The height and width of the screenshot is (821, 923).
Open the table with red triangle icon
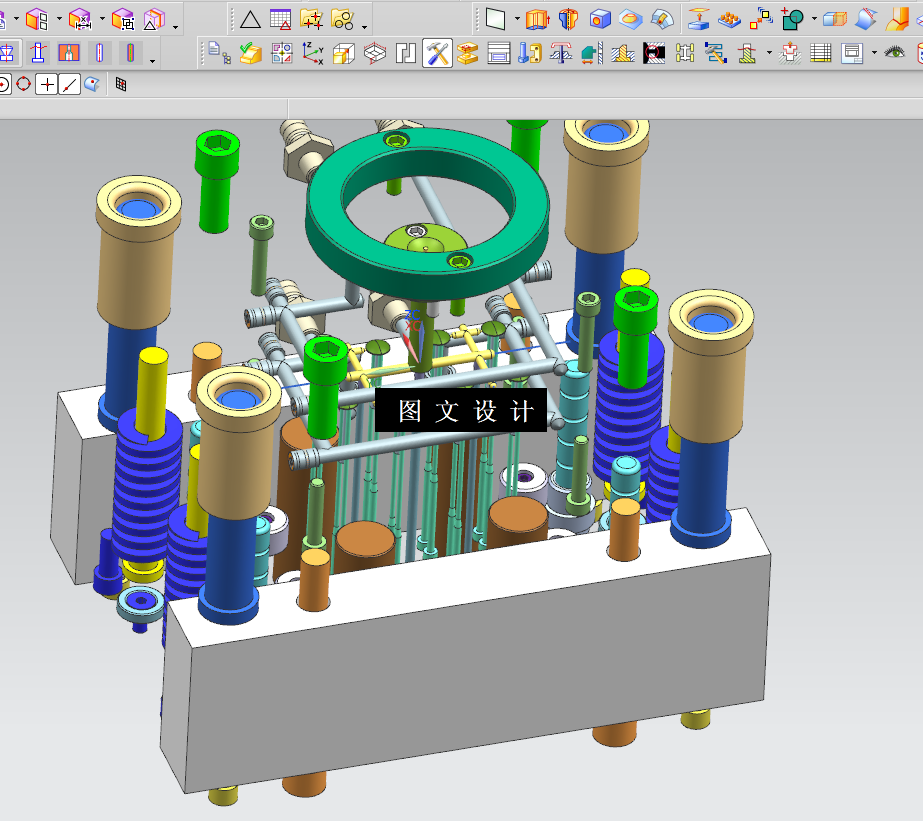click(281, 19)
